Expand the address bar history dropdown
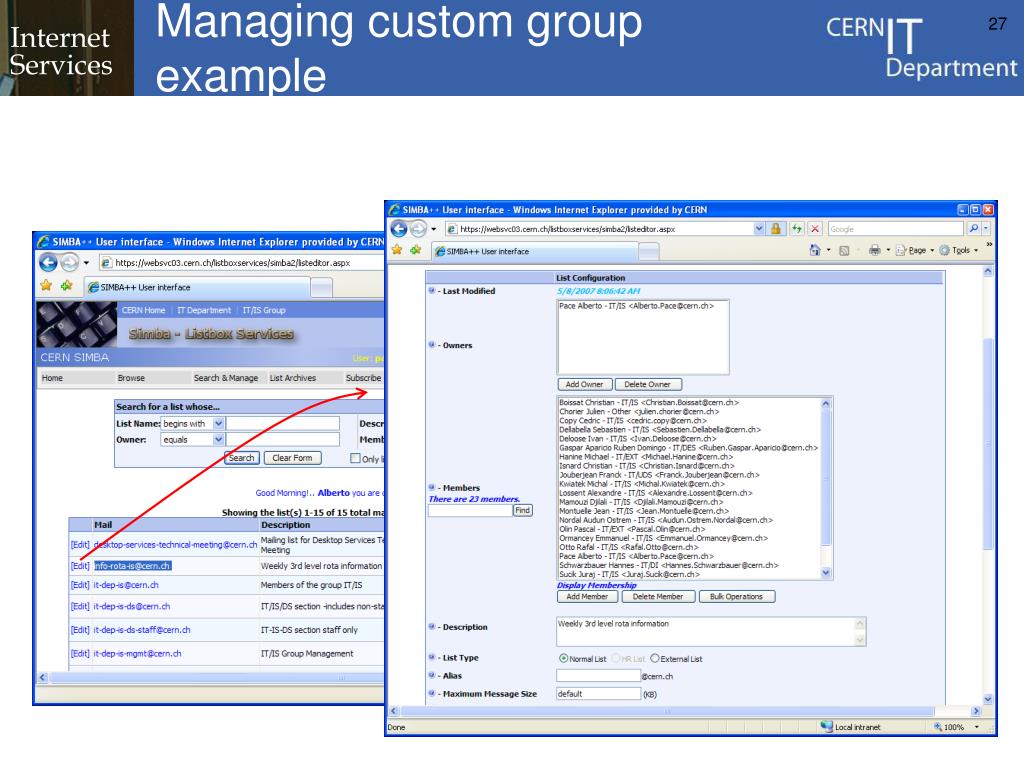The height and width of the screenshot is (768, 1024). 759,229
